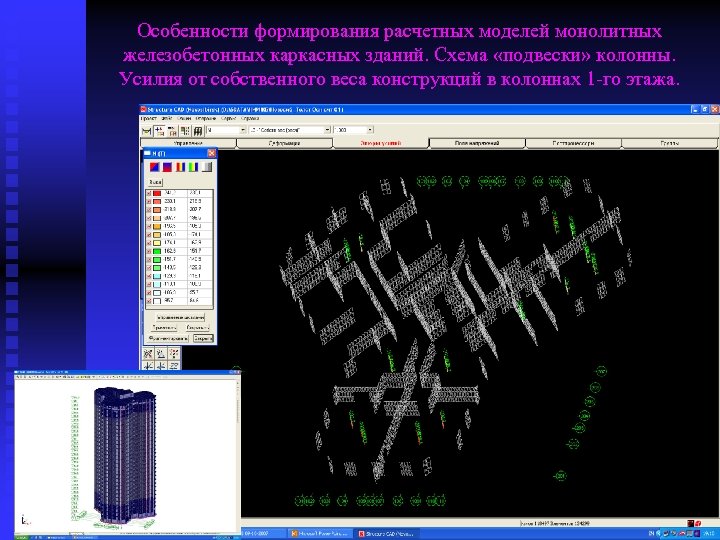Screen dimensions: 720x540
Task: Click the top red color swatch
Action: [157, 193]
